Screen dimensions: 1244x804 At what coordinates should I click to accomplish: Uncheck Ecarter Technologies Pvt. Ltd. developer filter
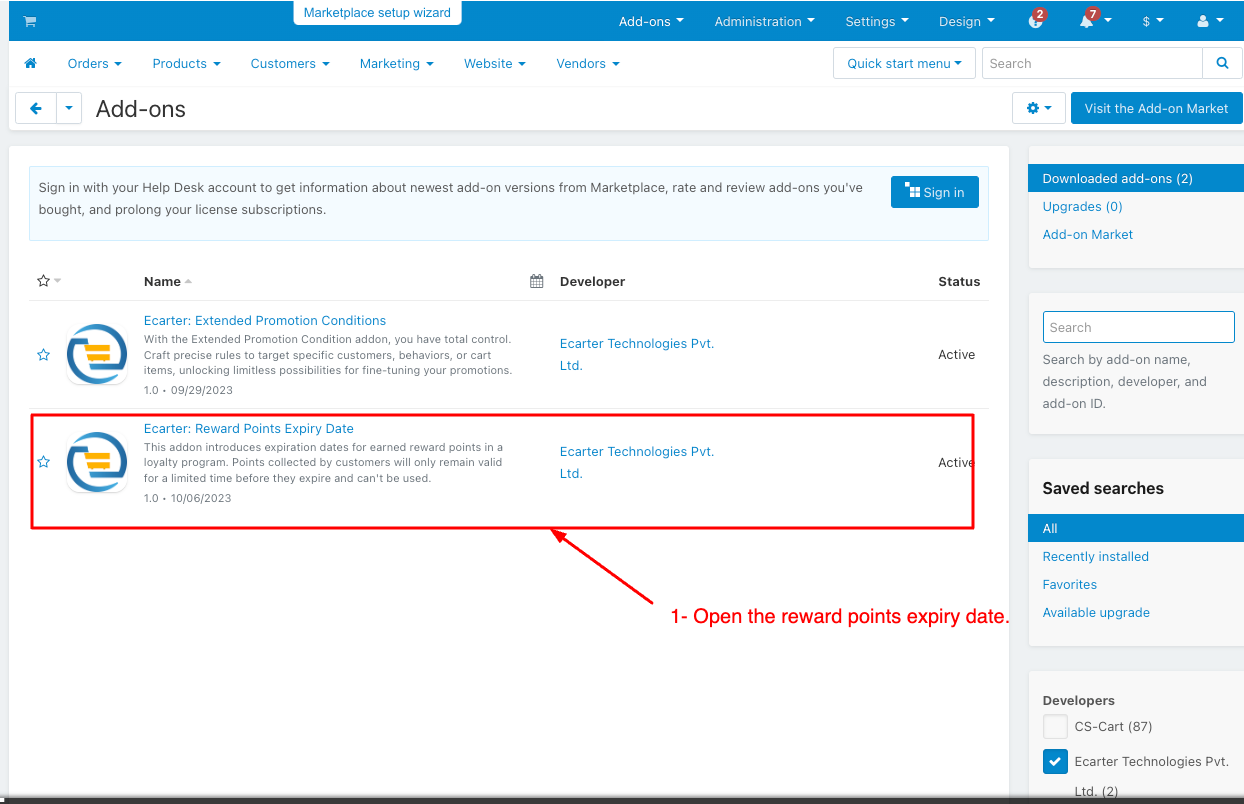point(1055,761)
